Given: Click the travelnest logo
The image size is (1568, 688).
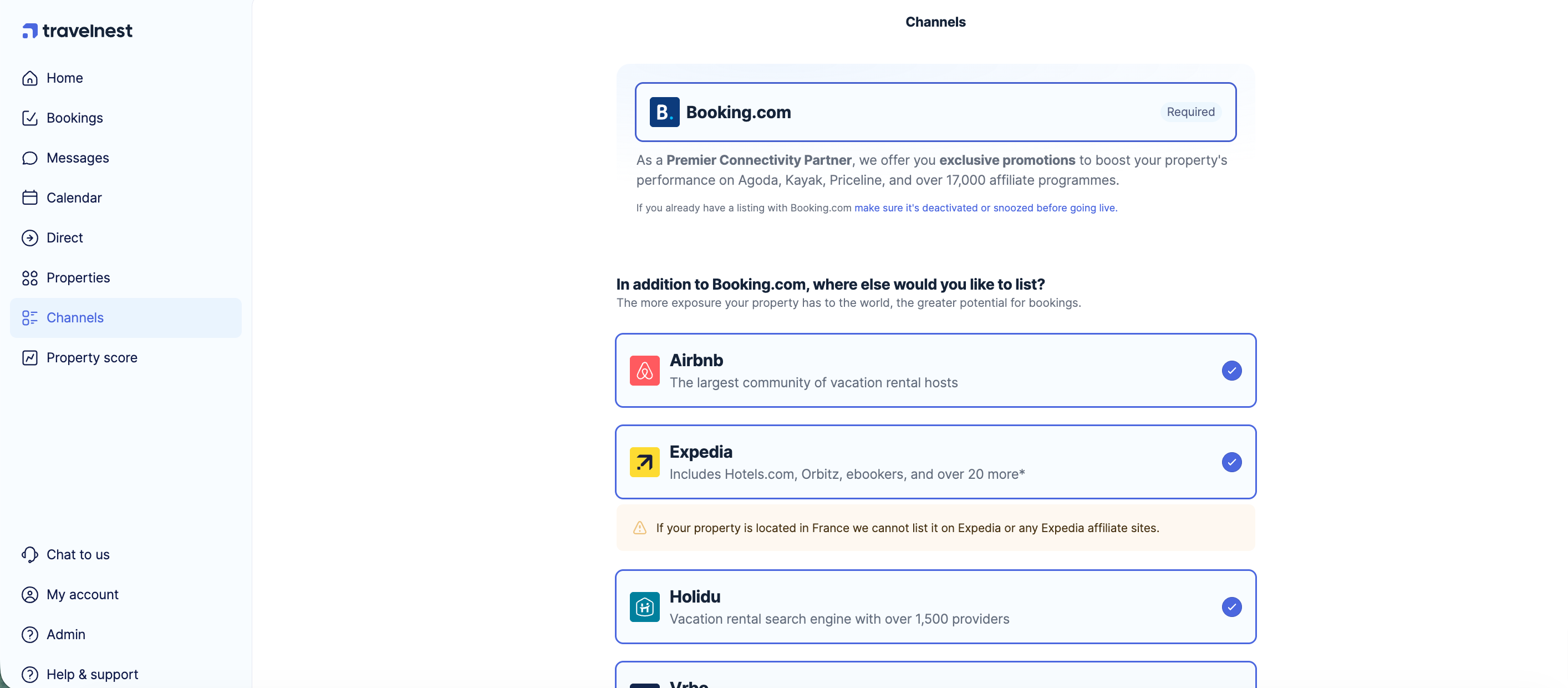Looking at the screenshot, I should (77, 31).
